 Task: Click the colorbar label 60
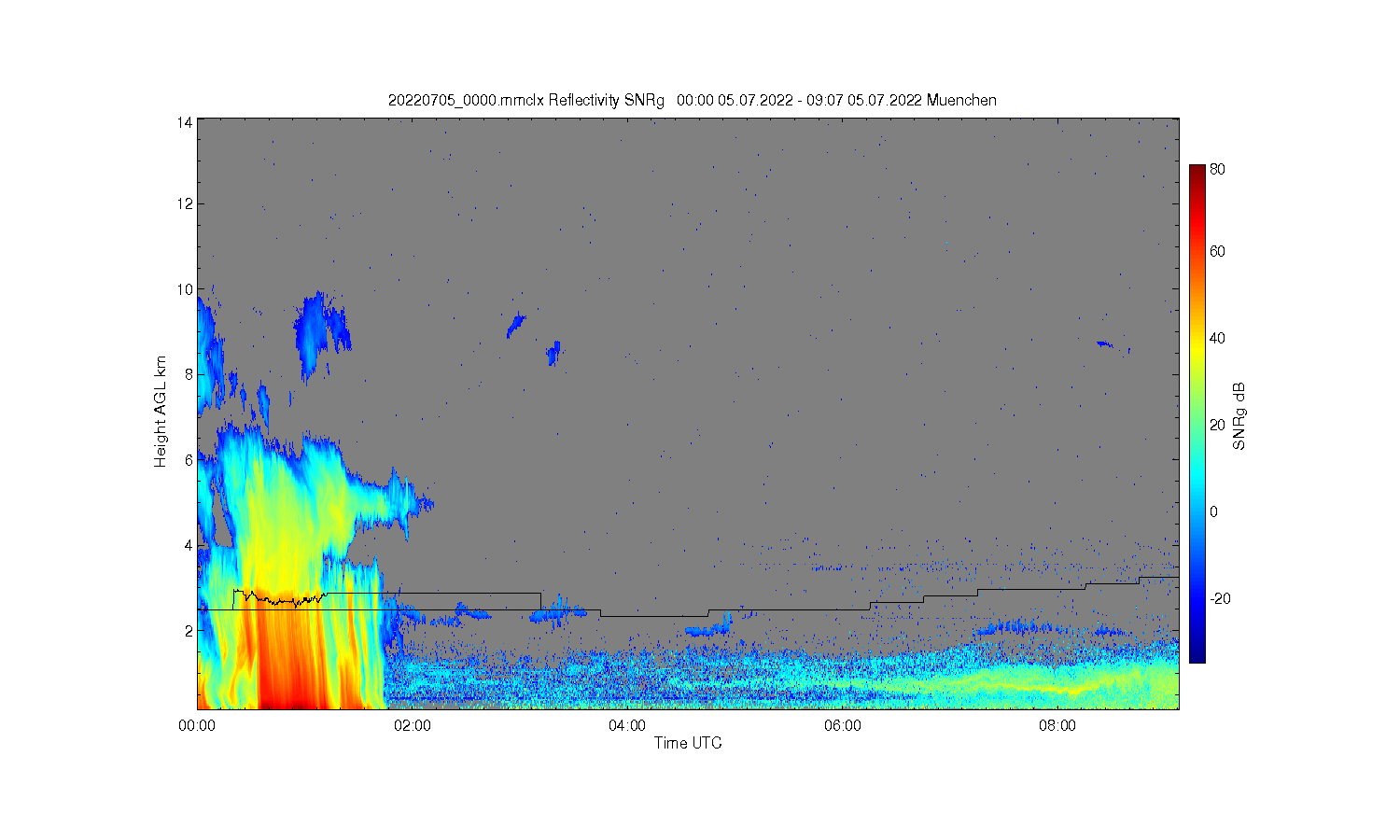tap(1218, 252)
